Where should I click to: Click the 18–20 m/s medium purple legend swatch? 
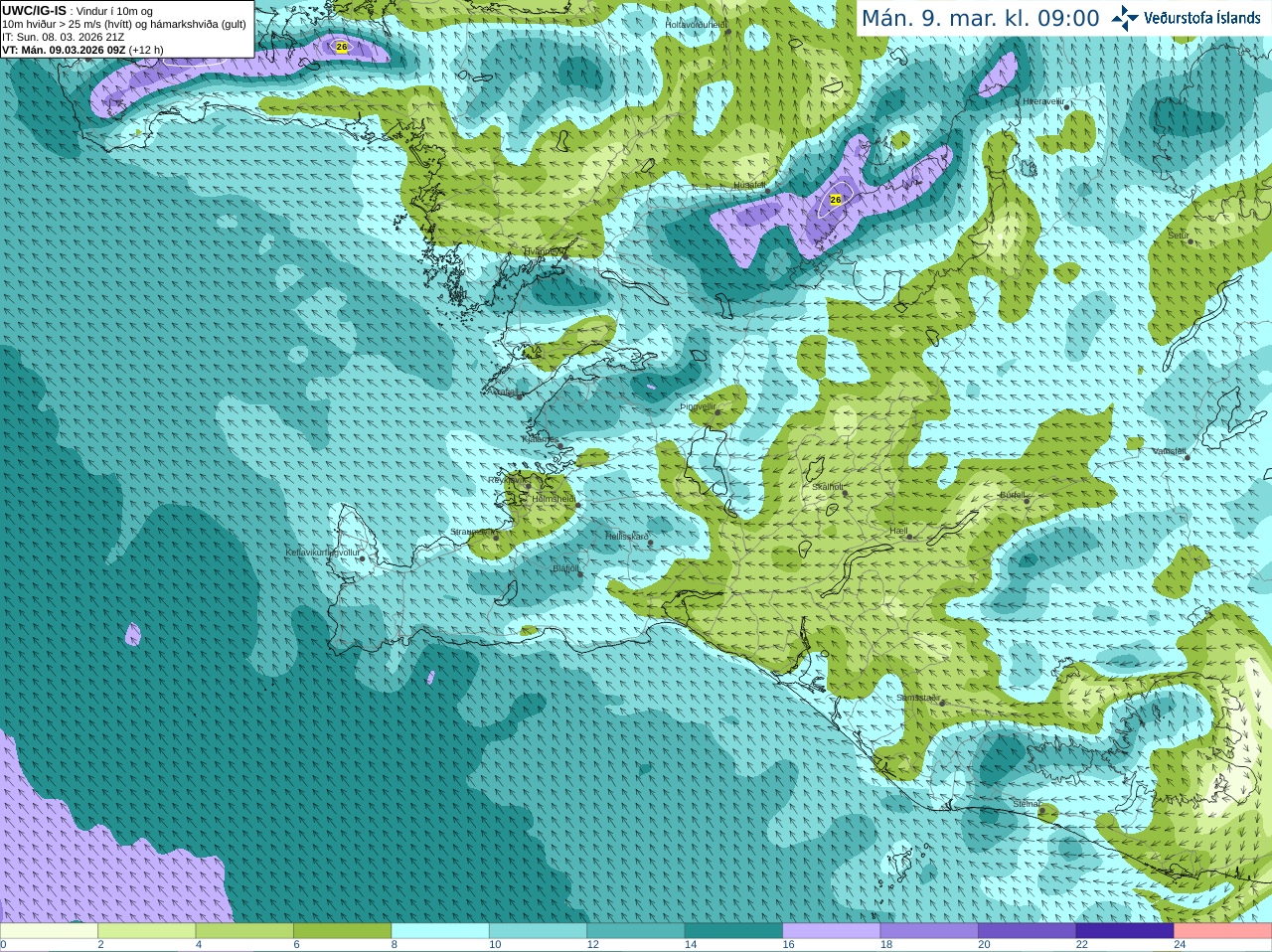pyautogui.click(x=929, y=931)
